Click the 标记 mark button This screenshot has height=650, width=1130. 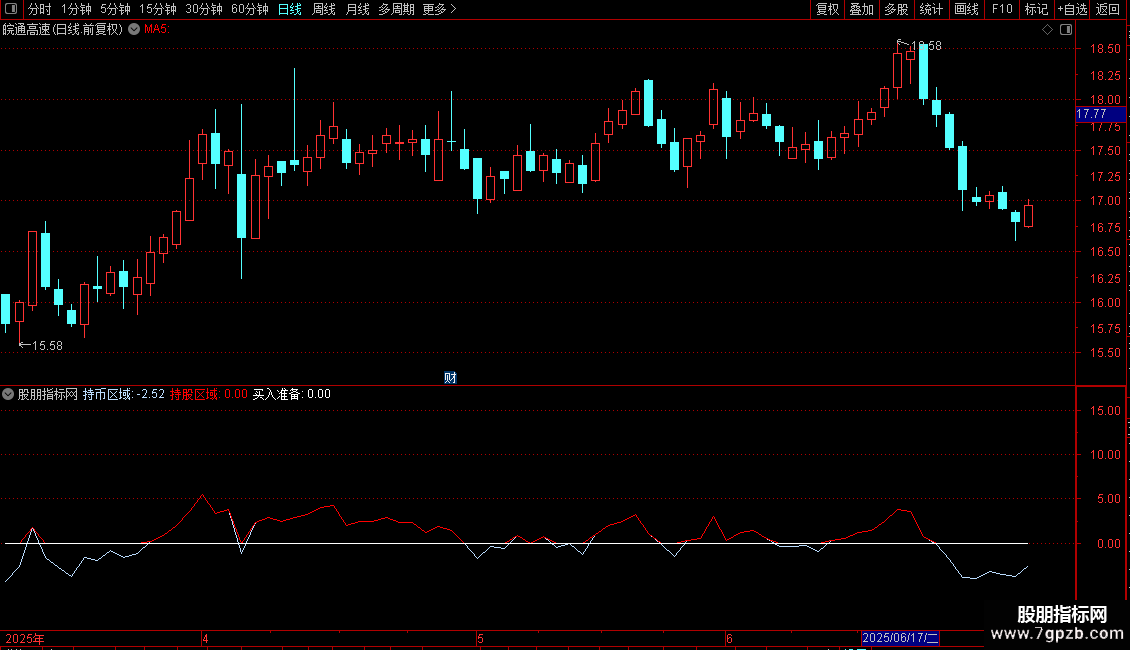click(1036, 9)
